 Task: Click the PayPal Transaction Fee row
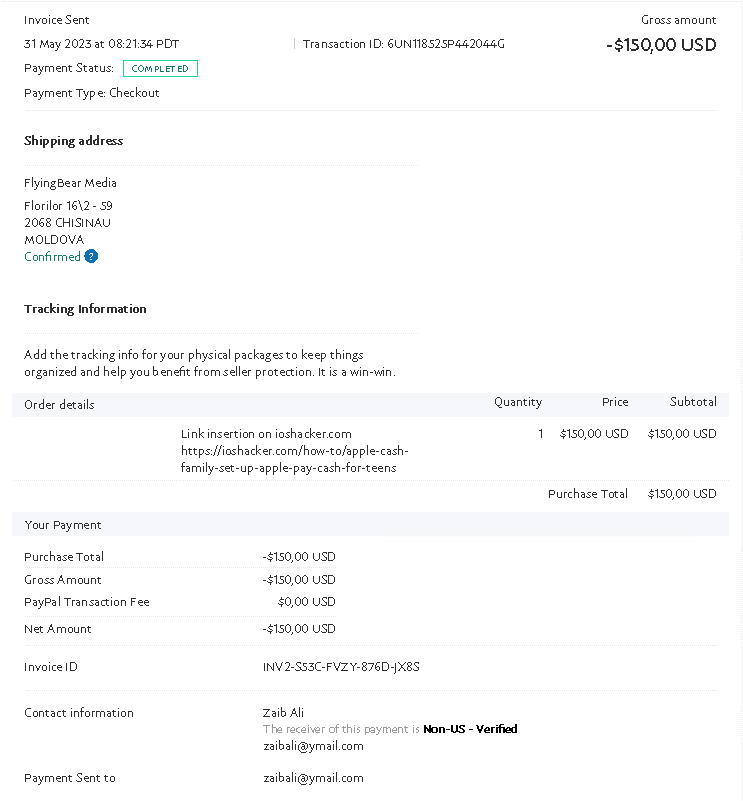click(x=180, y=602)
